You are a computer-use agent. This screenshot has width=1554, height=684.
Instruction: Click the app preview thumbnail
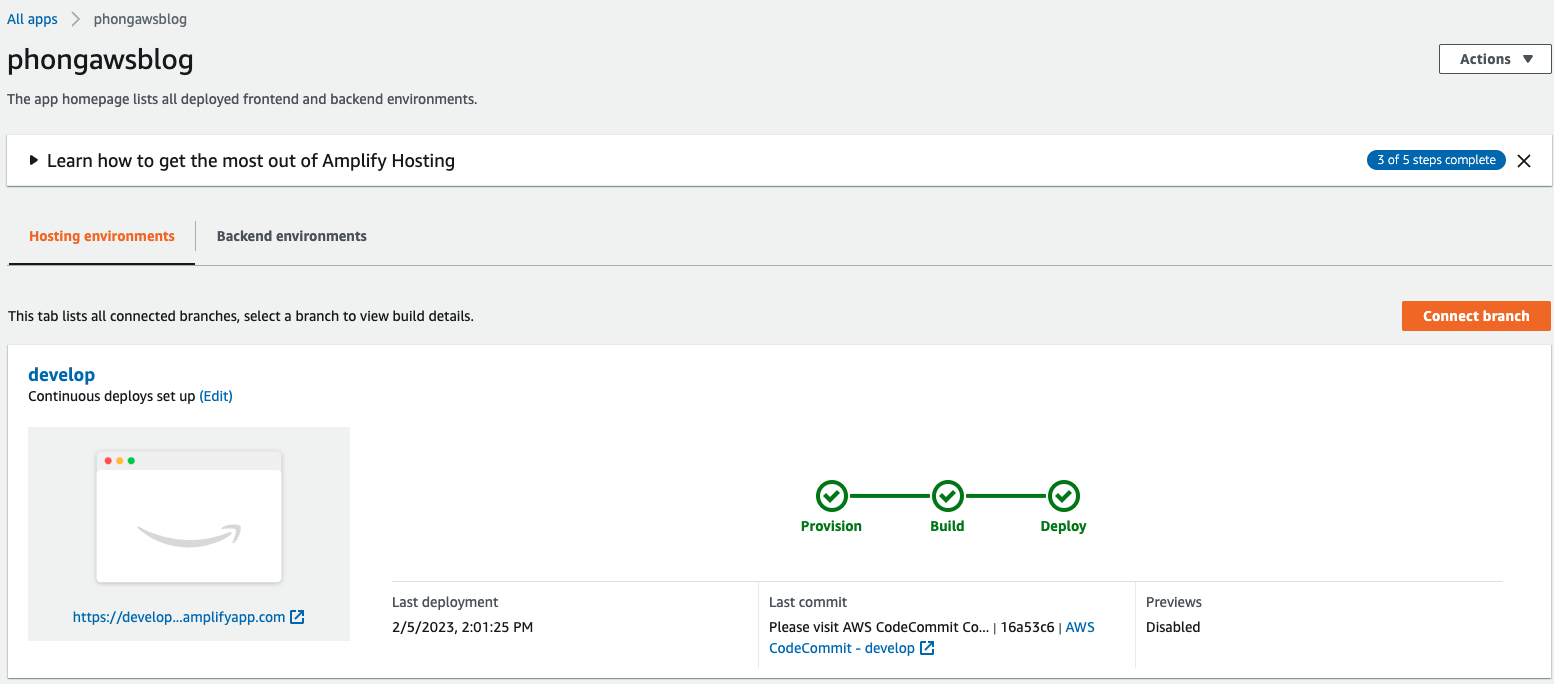click(x=189, y=517)
